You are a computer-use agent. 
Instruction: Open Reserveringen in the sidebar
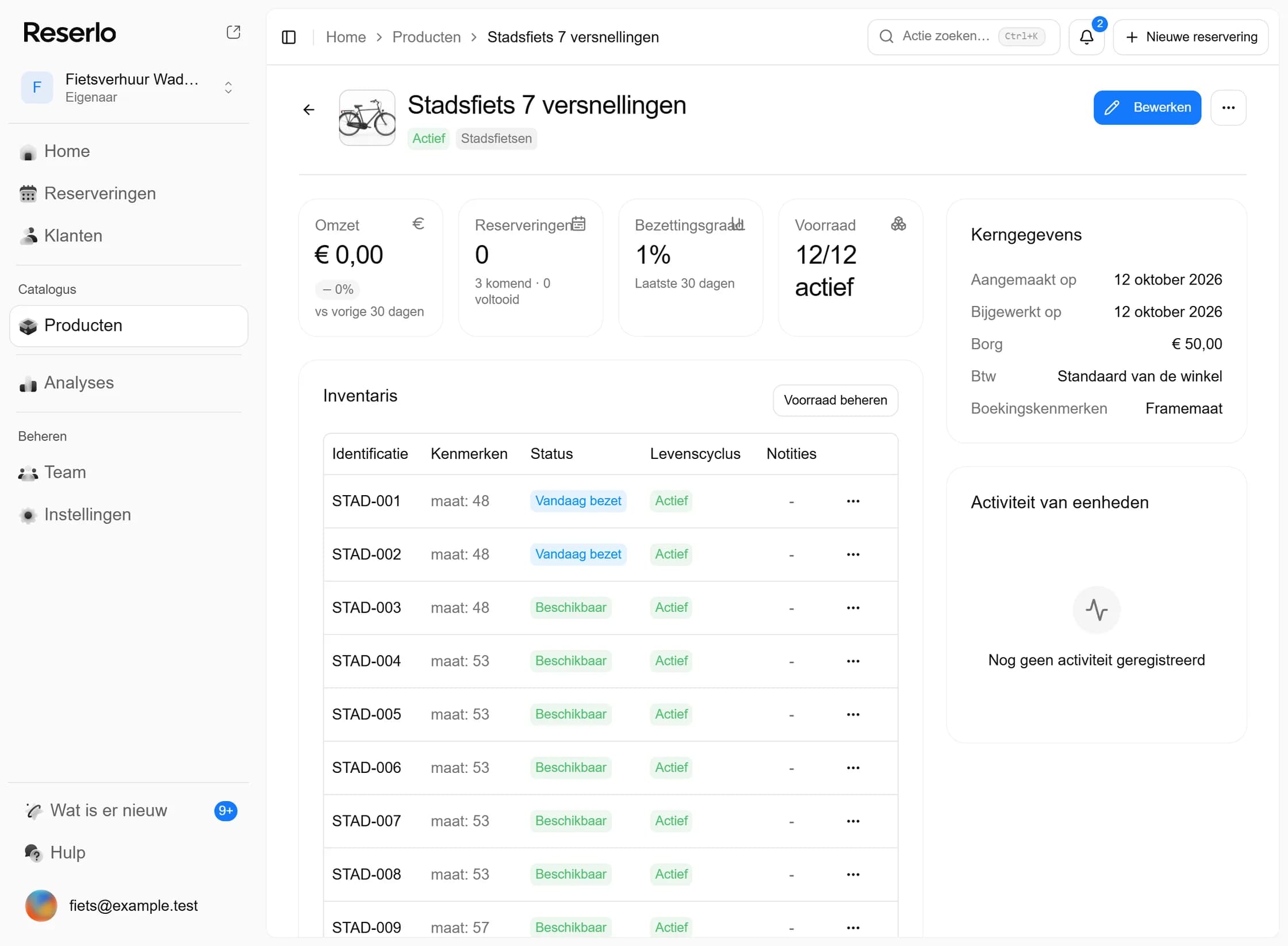129,193
